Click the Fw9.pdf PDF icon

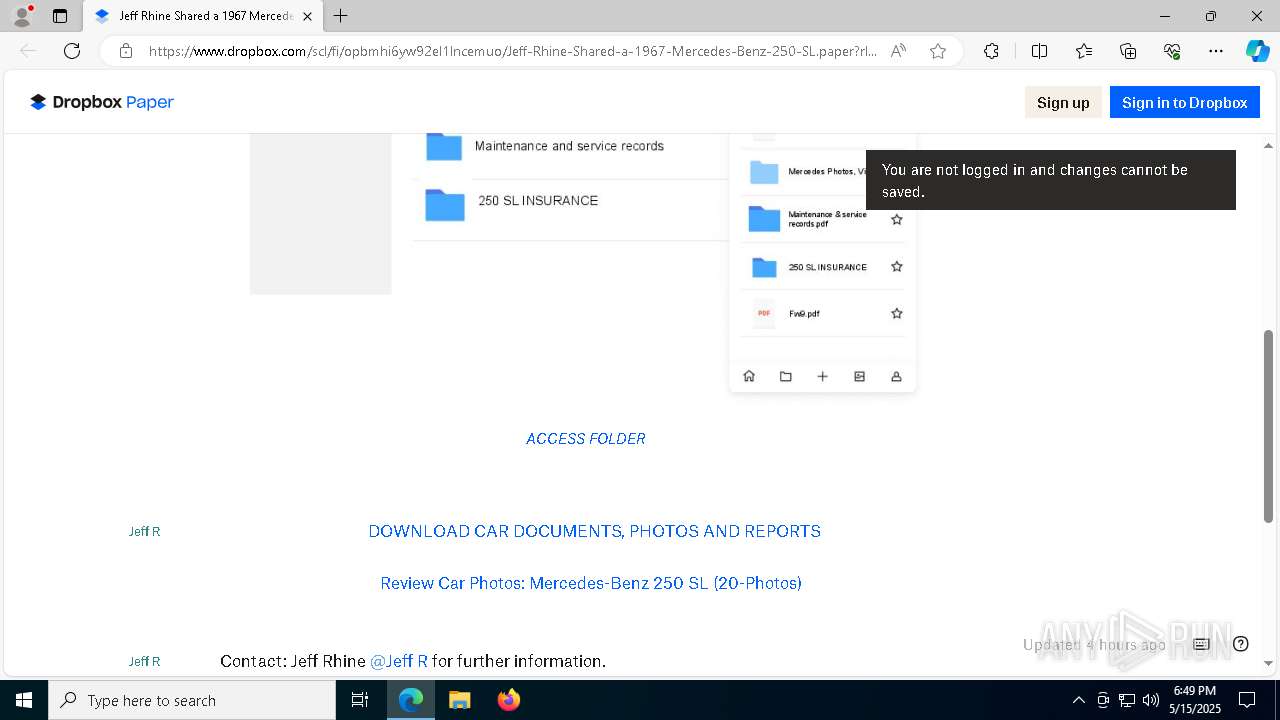[764, 313]
